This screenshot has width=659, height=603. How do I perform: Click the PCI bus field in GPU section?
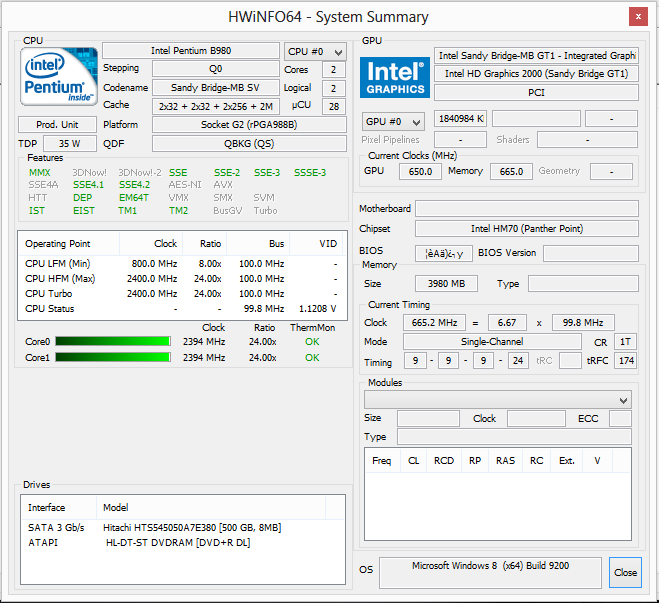[x=536, y=92]
